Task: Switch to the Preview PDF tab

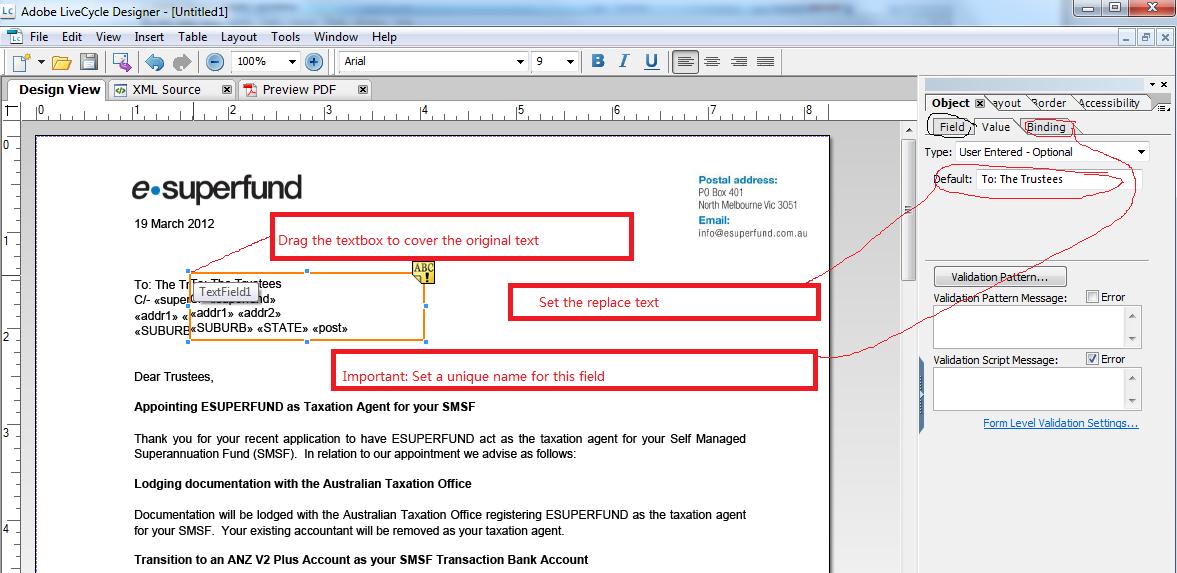Action: point(298,89)
